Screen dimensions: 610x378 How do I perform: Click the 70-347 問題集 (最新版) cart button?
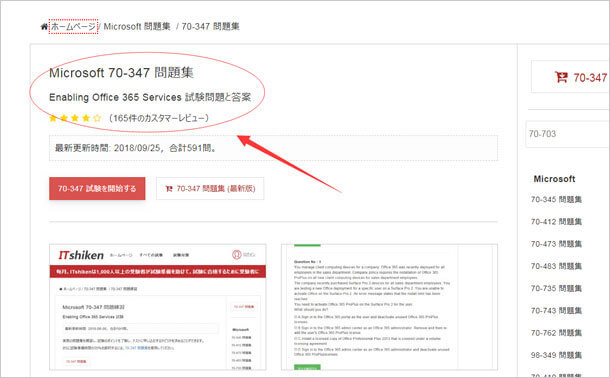(x=210, y=189)
